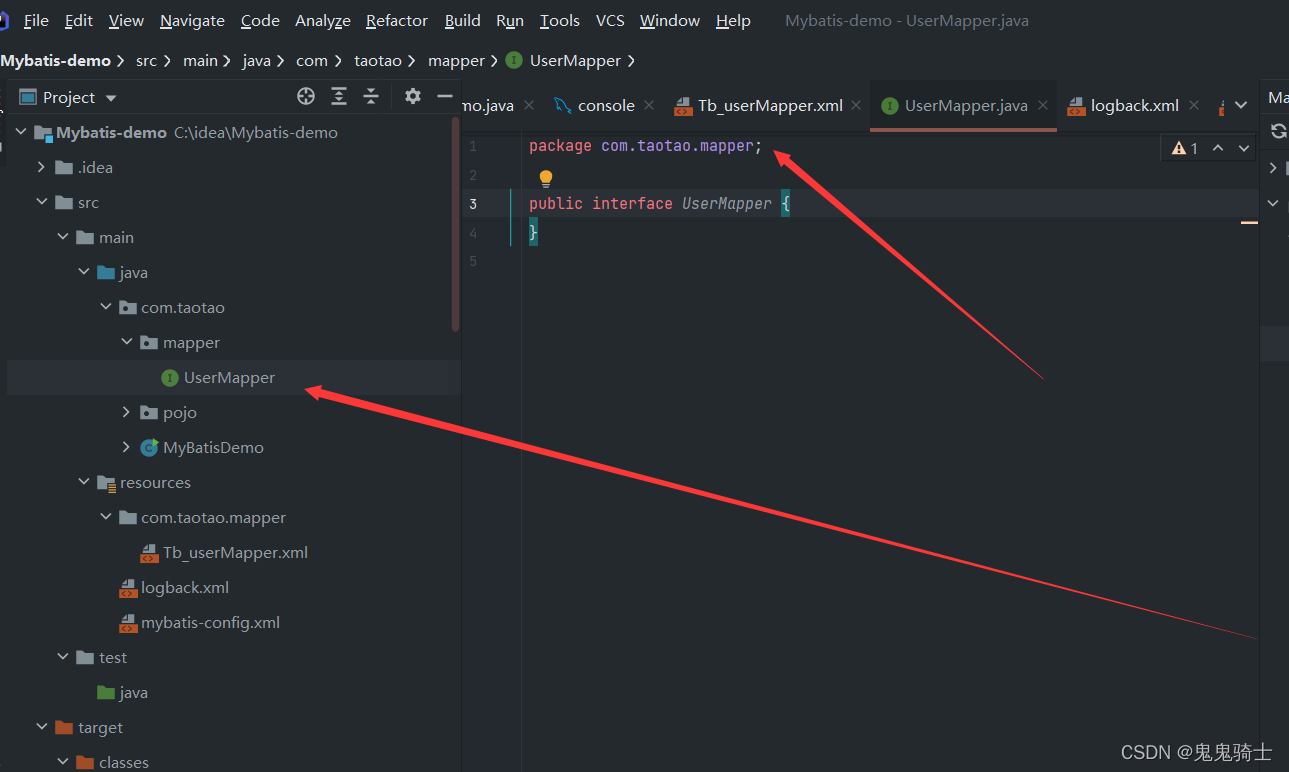Click the Project tree vertical scrollbar

click(x=456, y=224)
